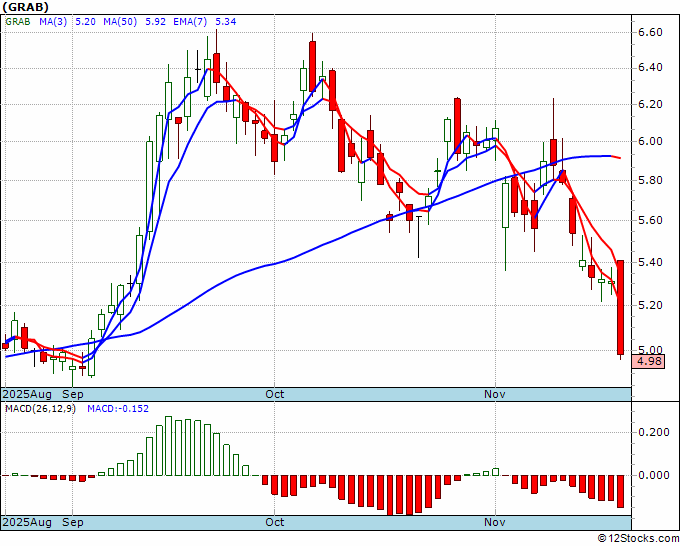
Task: Click the EMA(7) legend label
Action: click(x=190, y=21)
